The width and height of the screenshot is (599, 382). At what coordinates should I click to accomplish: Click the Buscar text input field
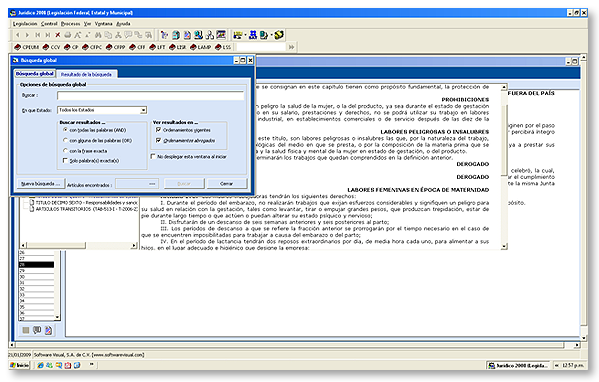pos(151,96)
